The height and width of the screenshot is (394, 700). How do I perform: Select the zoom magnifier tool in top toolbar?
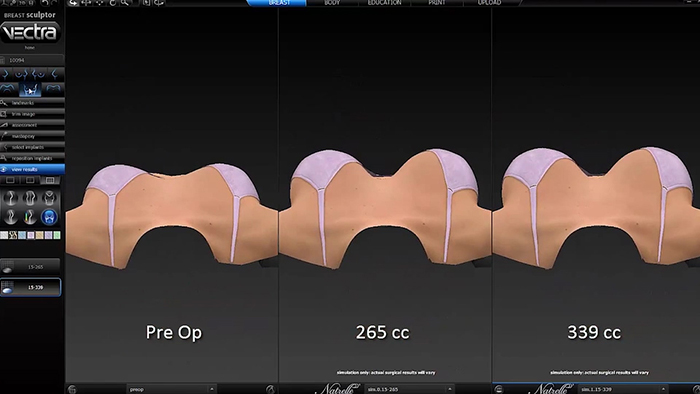[125, 3]
